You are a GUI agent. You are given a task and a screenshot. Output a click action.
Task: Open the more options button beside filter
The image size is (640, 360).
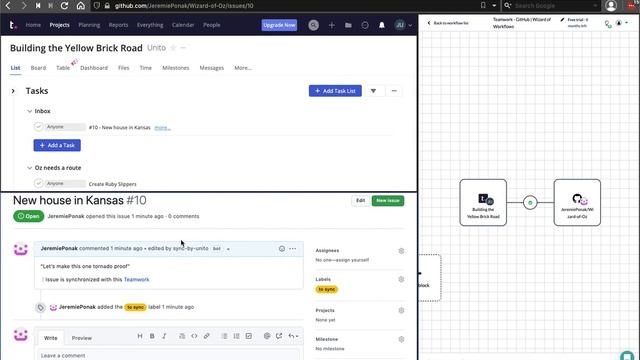click(394, 91)
